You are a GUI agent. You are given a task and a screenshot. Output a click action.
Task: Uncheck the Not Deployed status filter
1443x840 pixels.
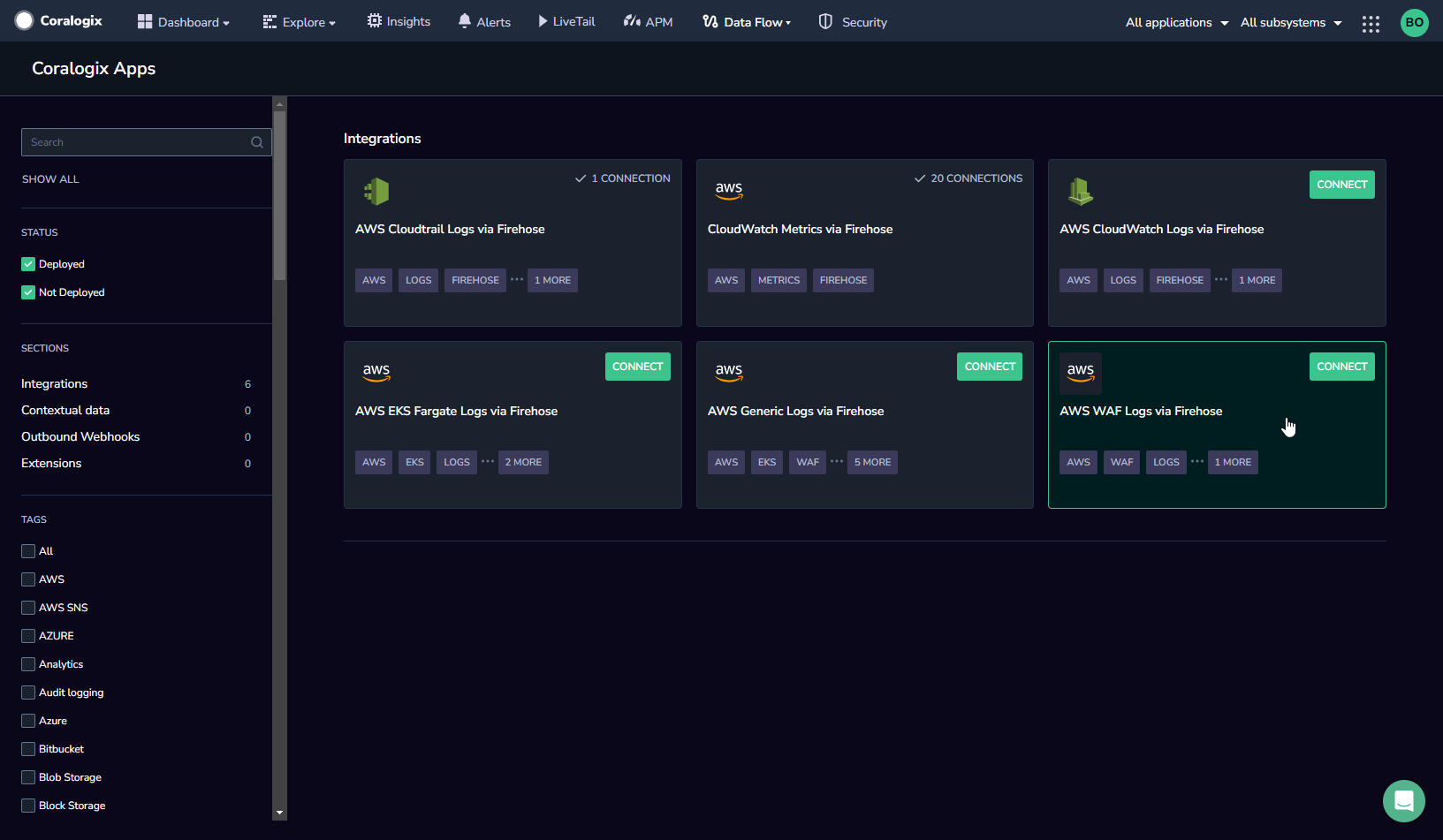(28, 292)
